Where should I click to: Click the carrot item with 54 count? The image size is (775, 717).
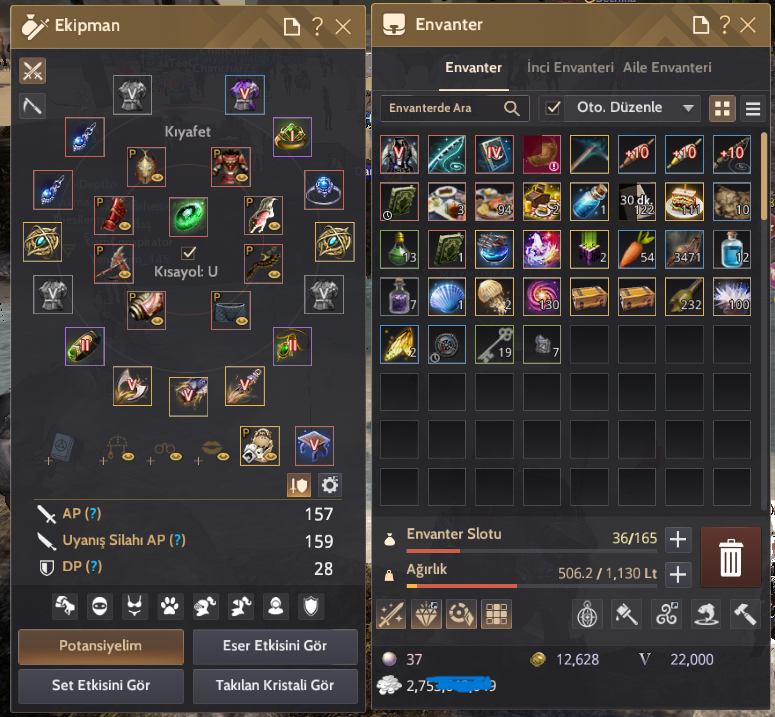point(637,249)
